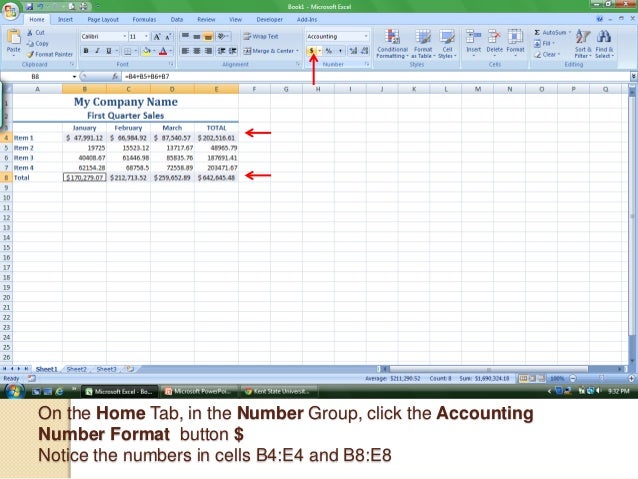Open the font size dropdown

(x=146, y=37)
